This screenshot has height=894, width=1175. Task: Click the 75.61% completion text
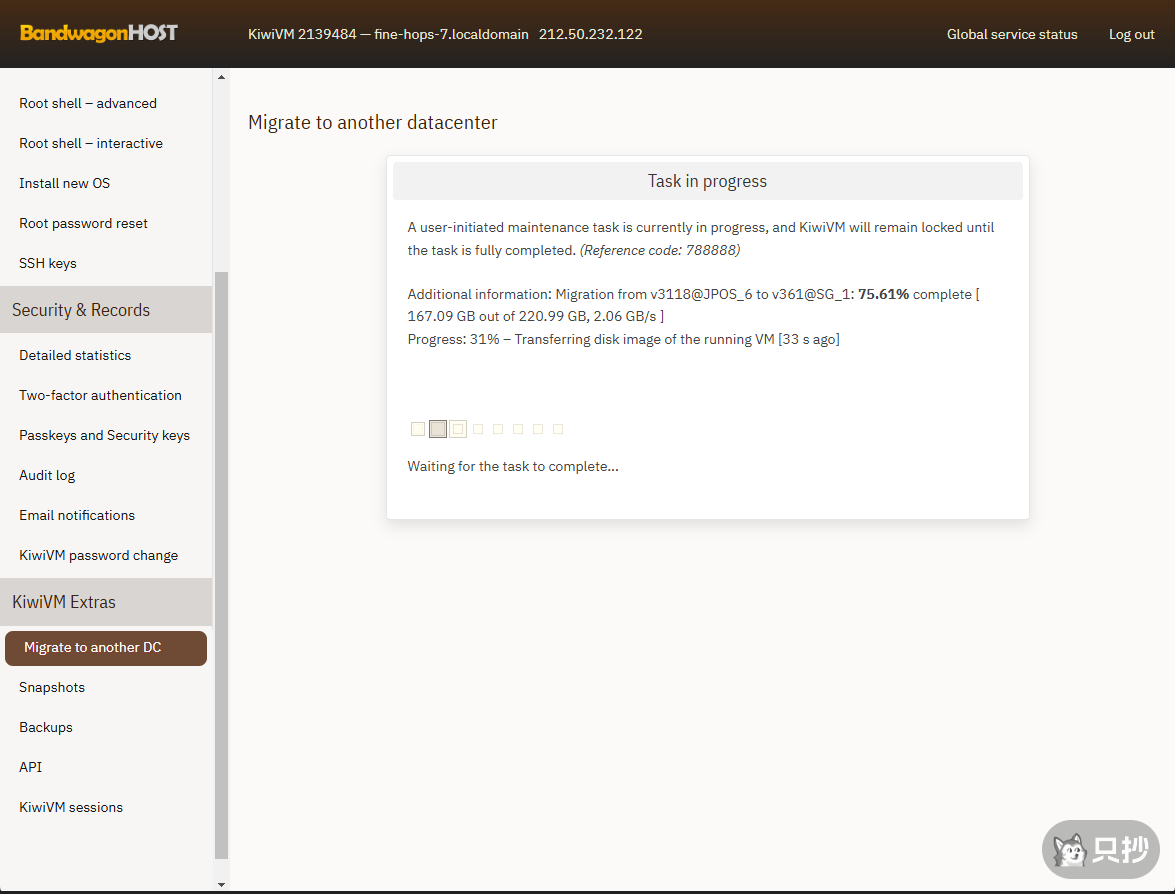click(x=883, y=295)
